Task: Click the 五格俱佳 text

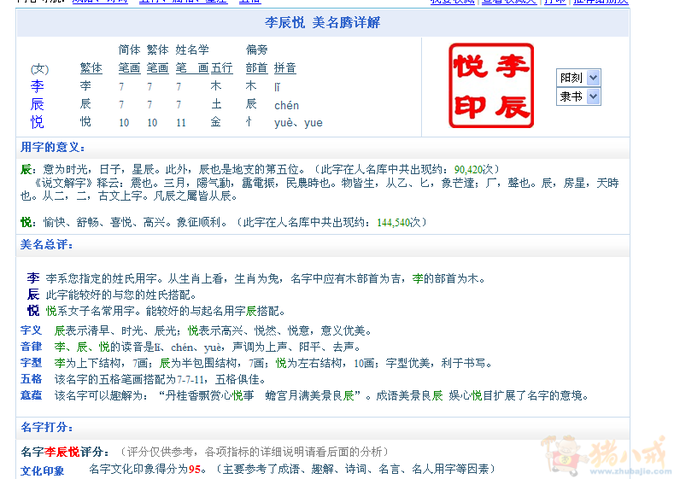Action: 238,380
